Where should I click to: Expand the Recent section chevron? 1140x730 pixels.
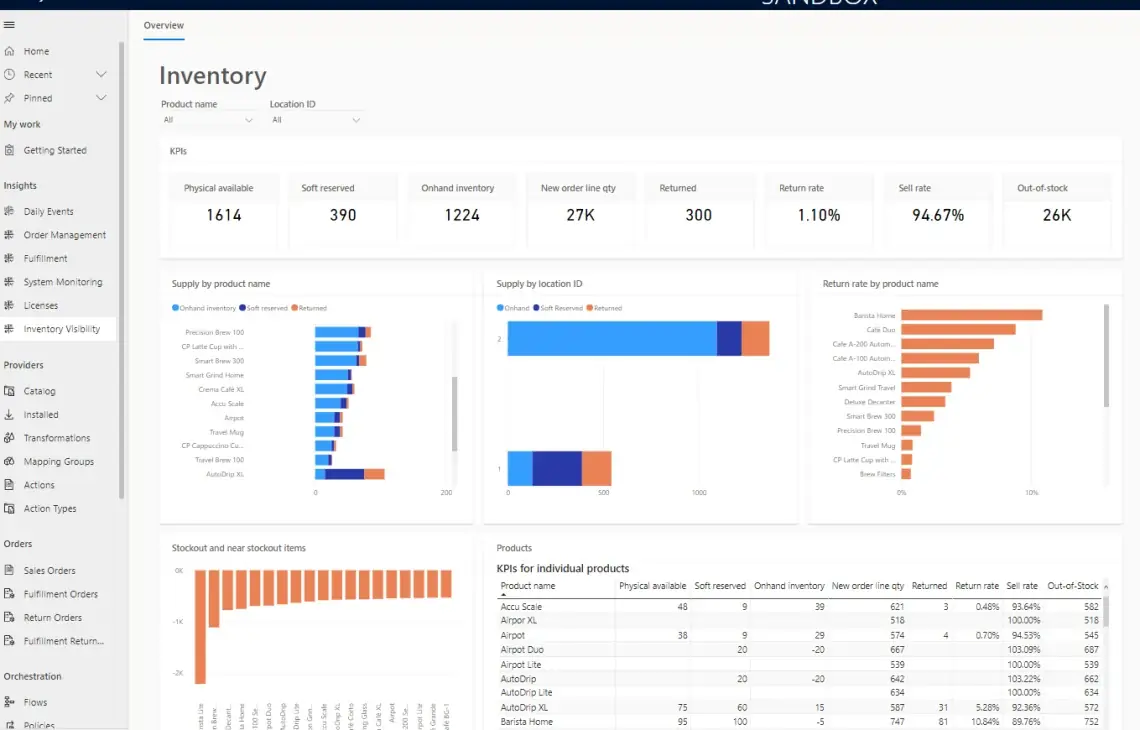click(x=101, y=74)
